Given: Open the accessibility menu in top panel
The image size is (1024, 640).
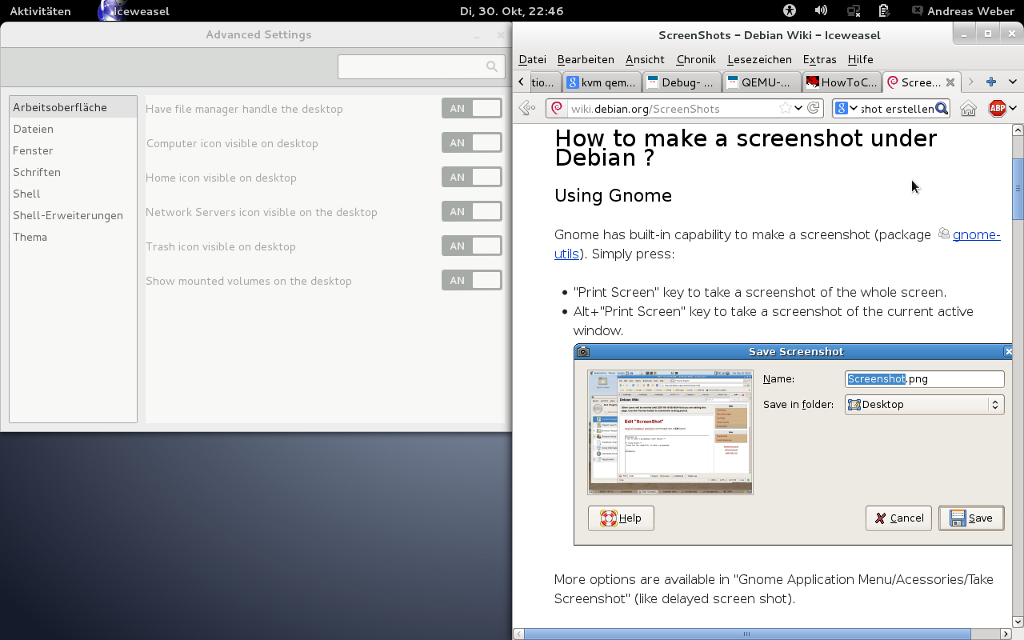Looking at the screenshot, I should point(789,11).
